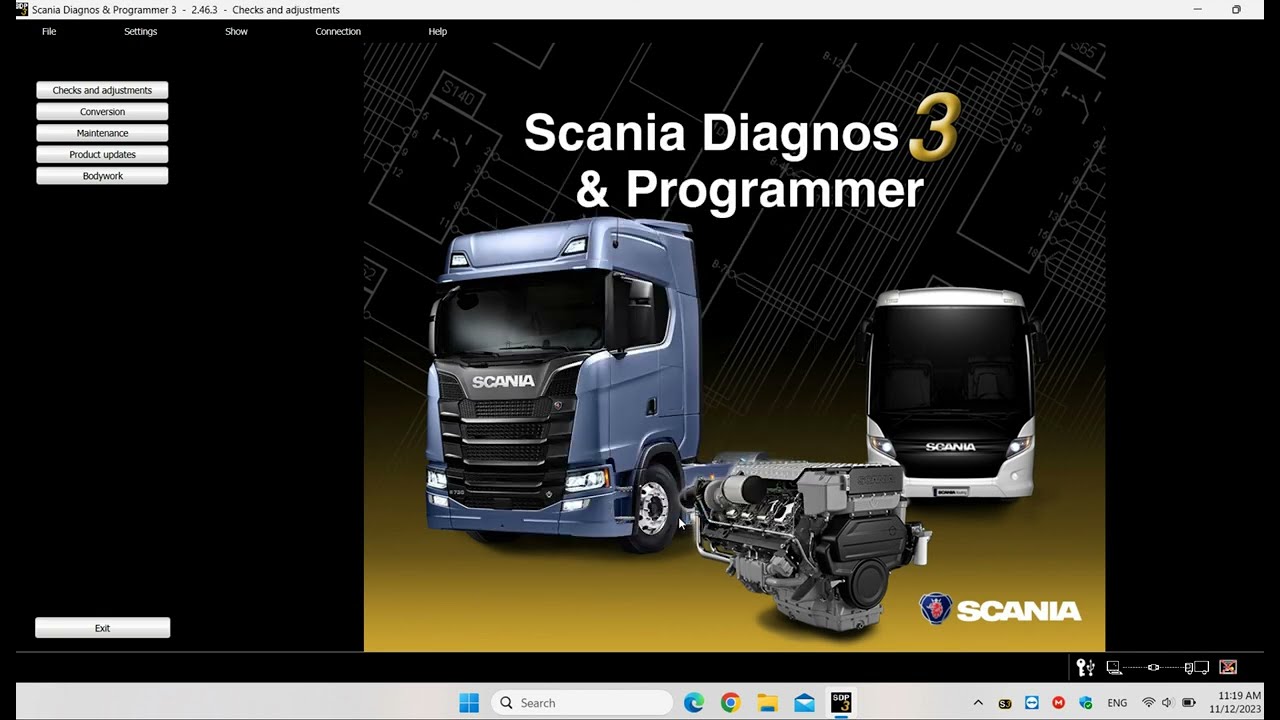The height and width of the screenshot is (720, 1280).
Task: Click the taskbar Search box
Action: click(x=582, y=703)
